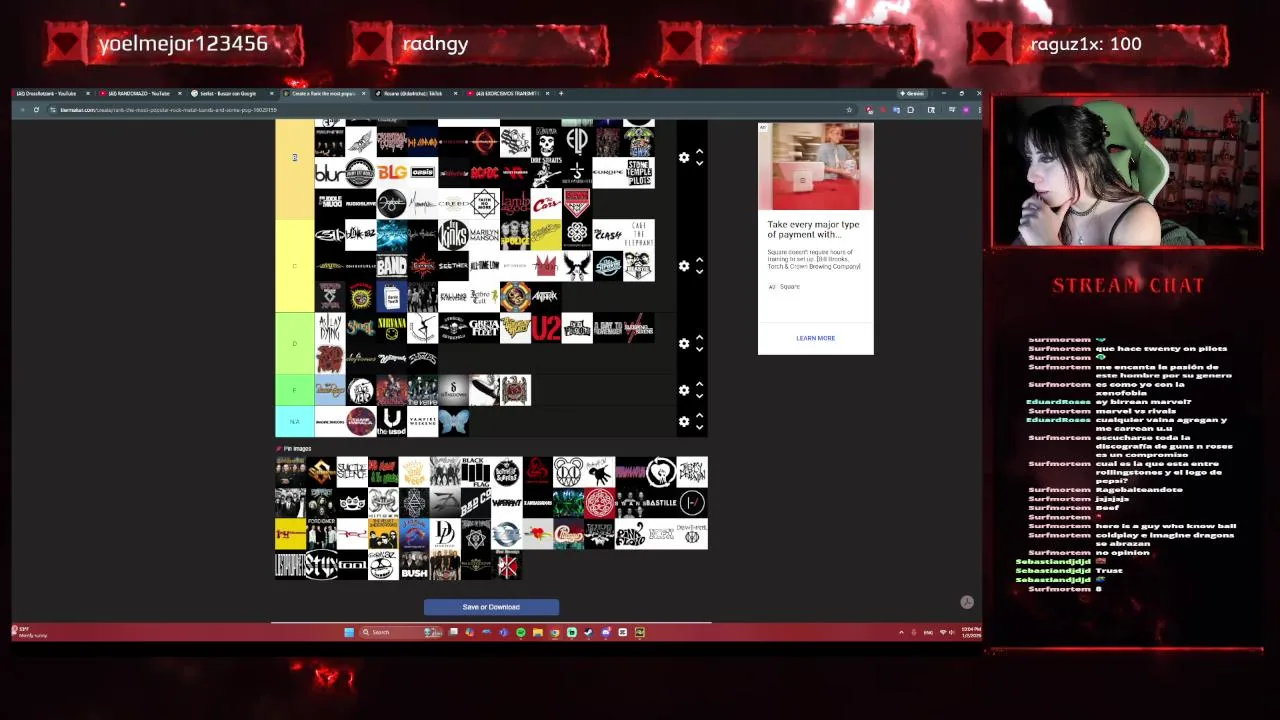Viewport: 1280px width, 720px height.
Task: Select the U2 logo in tier D
Action: (x=546, y=328)
